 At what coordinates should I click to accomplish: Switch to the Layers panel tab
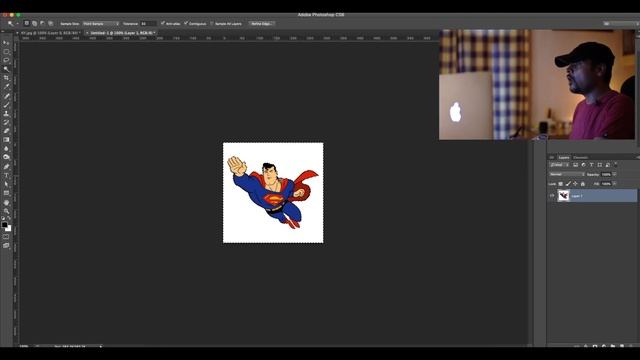[564, 158]
